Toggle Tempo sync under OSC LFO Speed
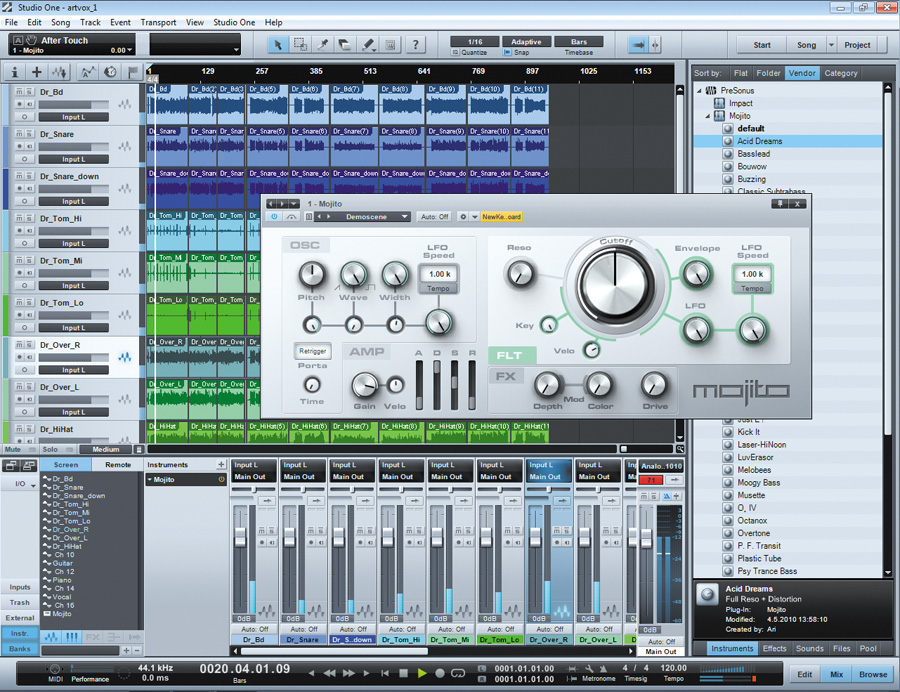Viewport: 900px width, 692px height. click(437, 288)
